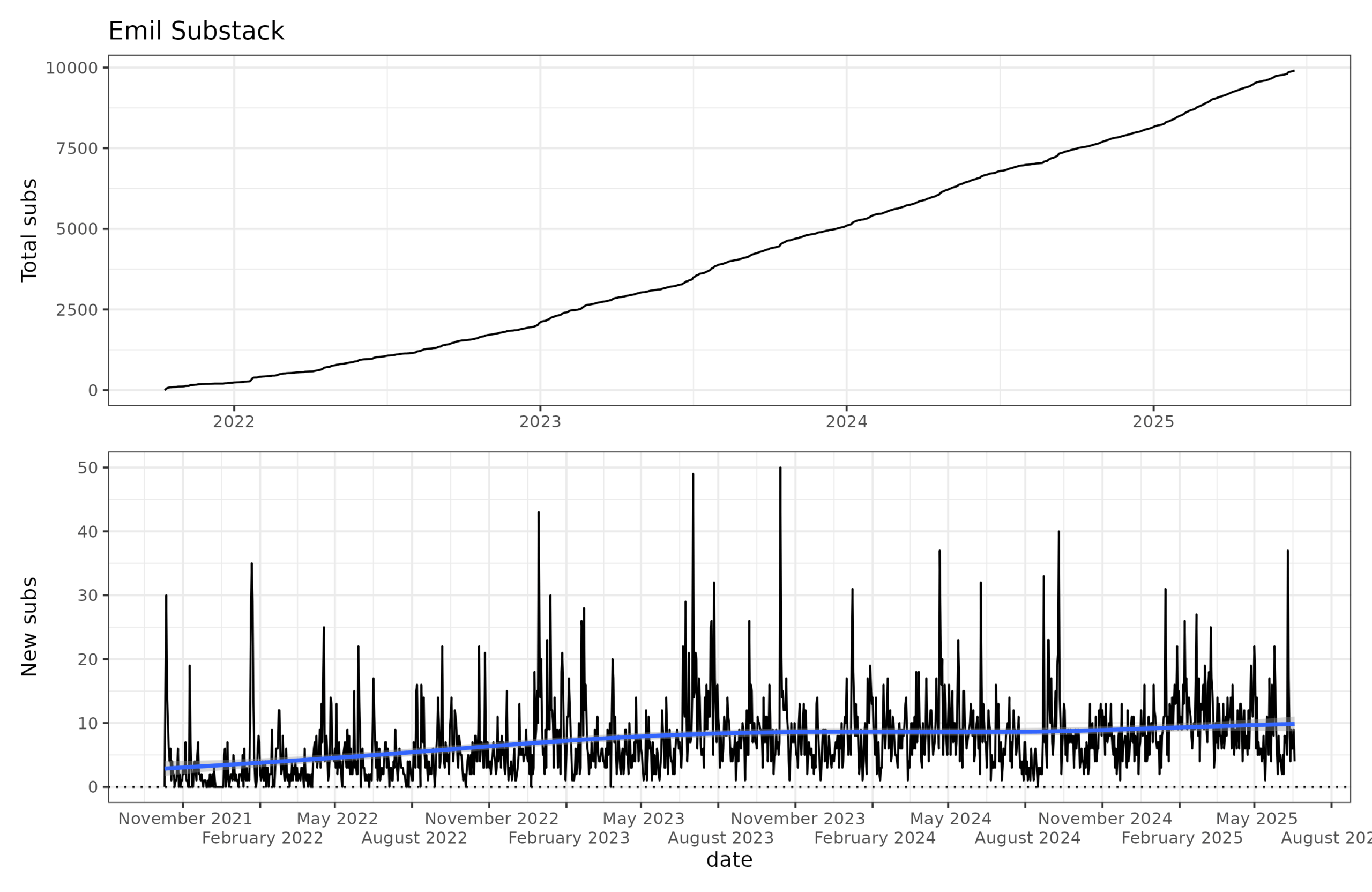Click the 'February 2025' axis label
The width and height of the screenshot is (1372, 892).
(1182, 838)
